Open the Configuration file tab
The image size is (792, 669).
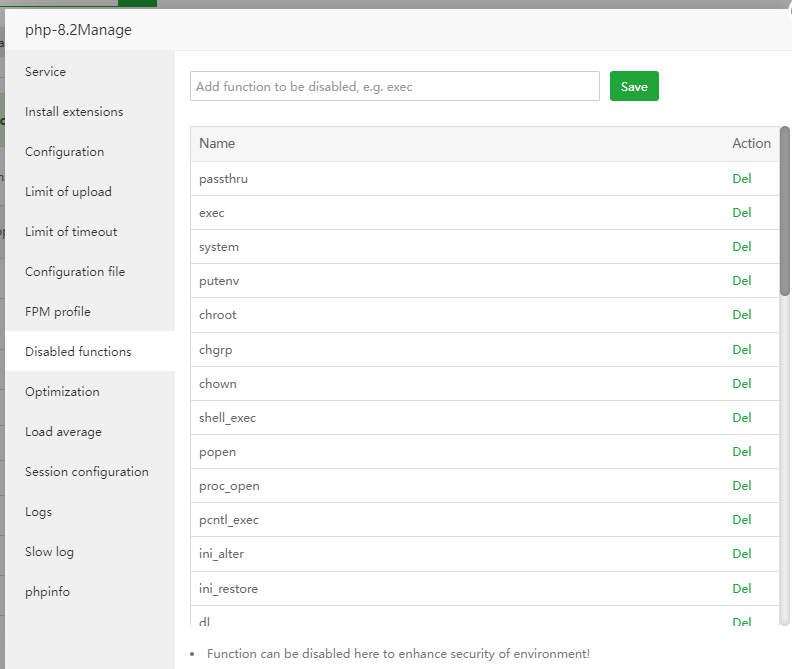(75, 272)
